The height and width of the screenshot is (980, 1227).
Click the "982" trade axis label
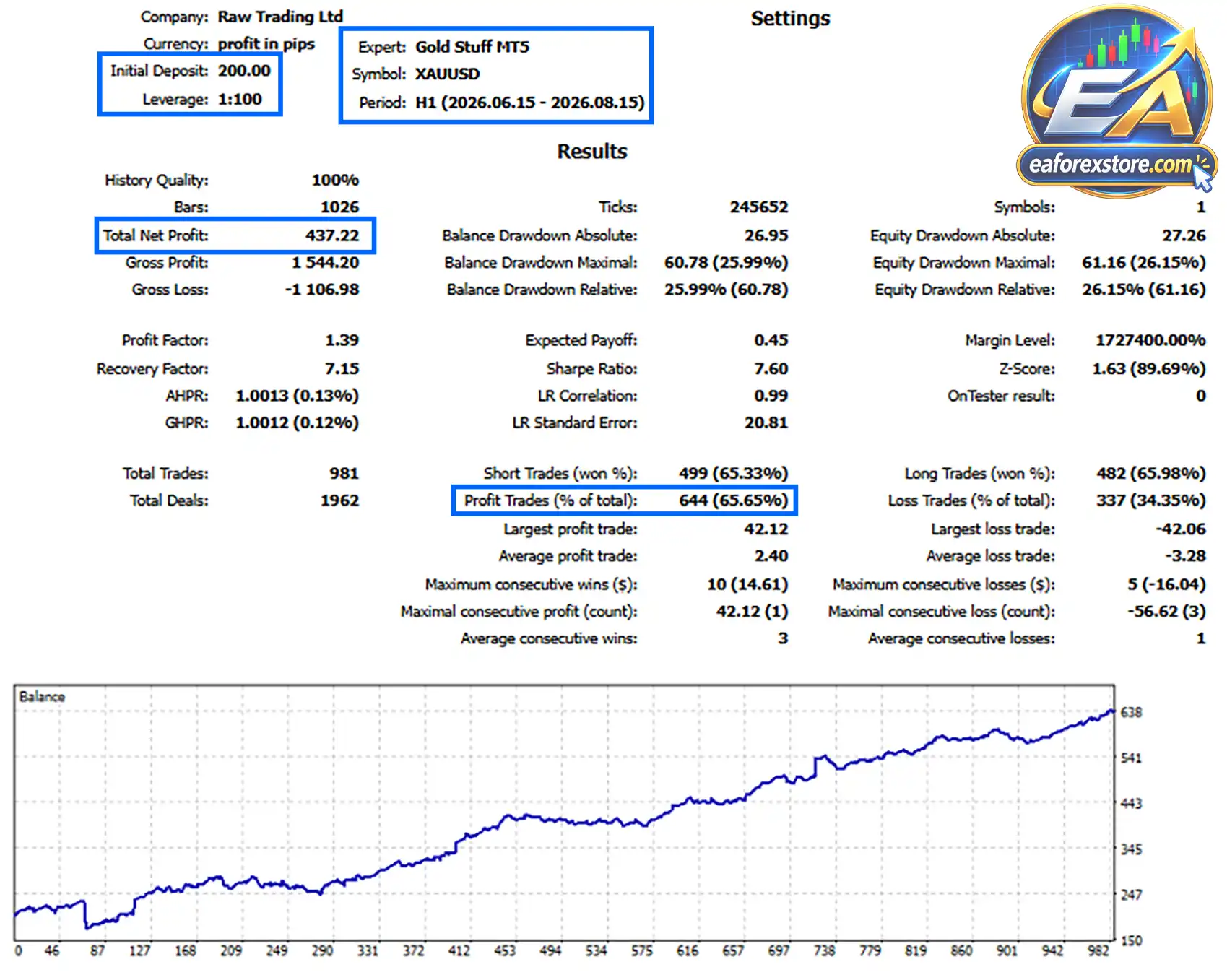(x=1098, y=951)
